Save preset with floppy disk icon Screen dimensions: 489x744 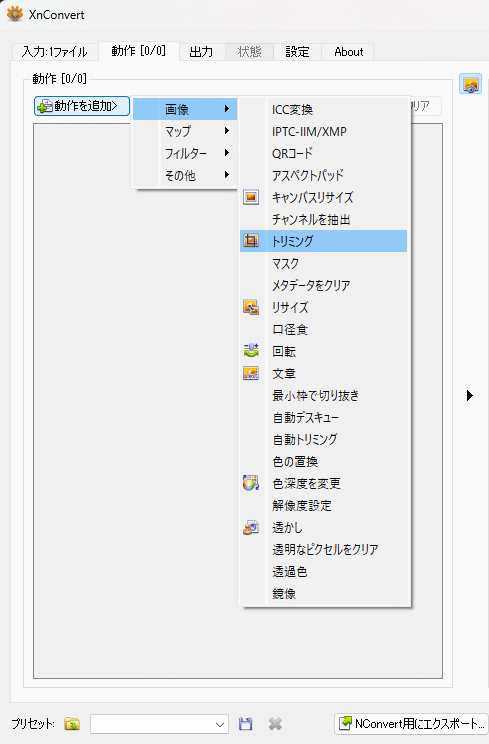click(x=245, y=724)
